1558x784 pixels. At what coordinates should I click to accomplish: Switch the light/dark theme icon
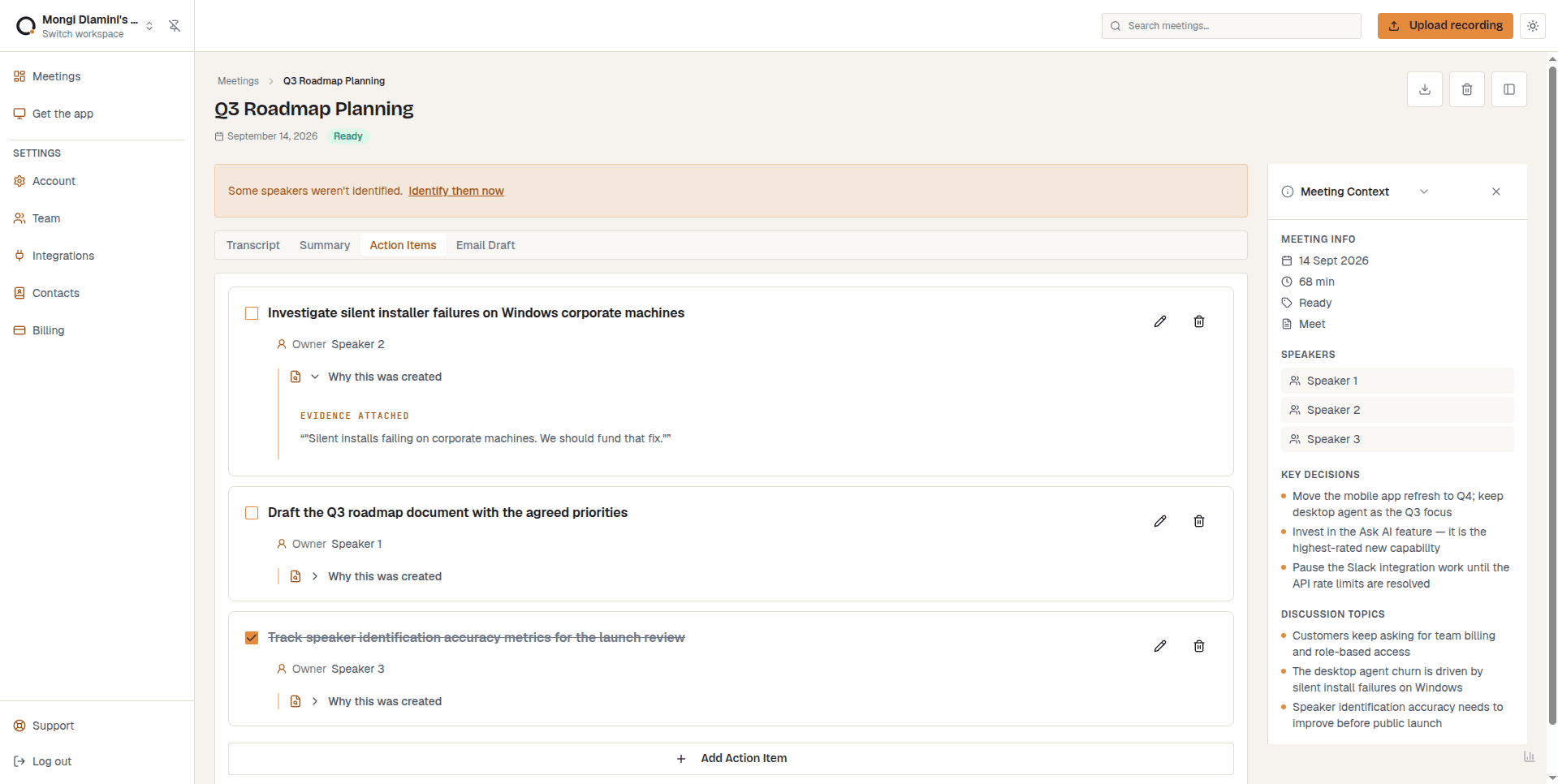(1532, 26)
